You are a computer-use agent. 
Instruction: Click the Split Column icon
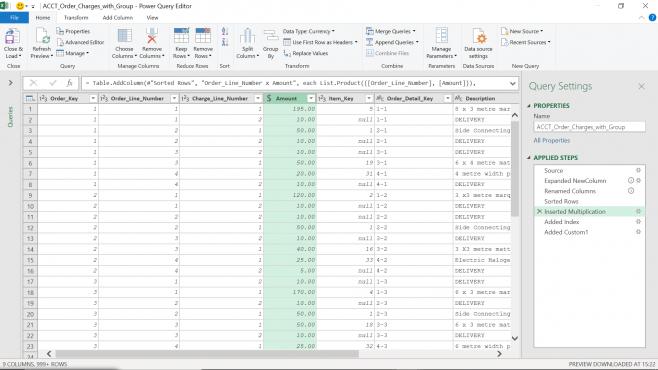[x=247, y=36]
